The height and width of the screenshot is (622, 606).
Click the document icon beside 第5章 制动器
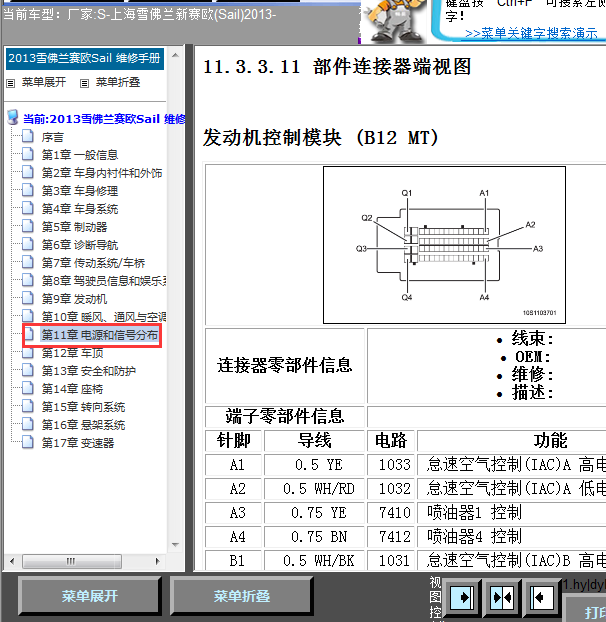[x=28, y=226]
